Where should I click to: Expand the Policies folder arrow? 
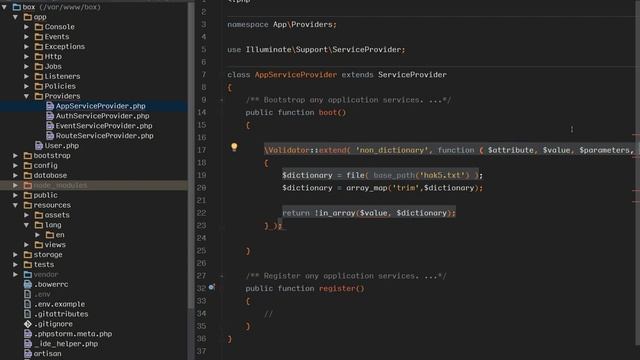[x=27, y=86]
